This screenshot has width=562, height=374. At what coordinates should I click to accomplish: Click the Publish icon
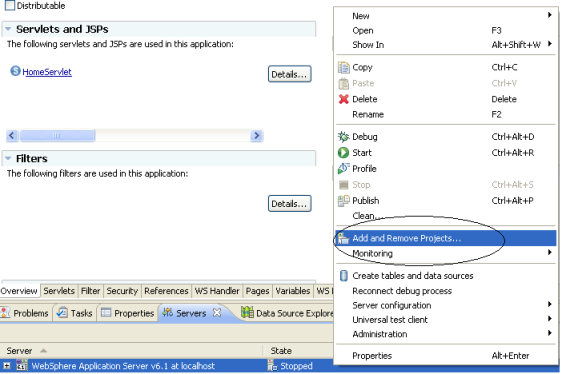tap(343, 200)
